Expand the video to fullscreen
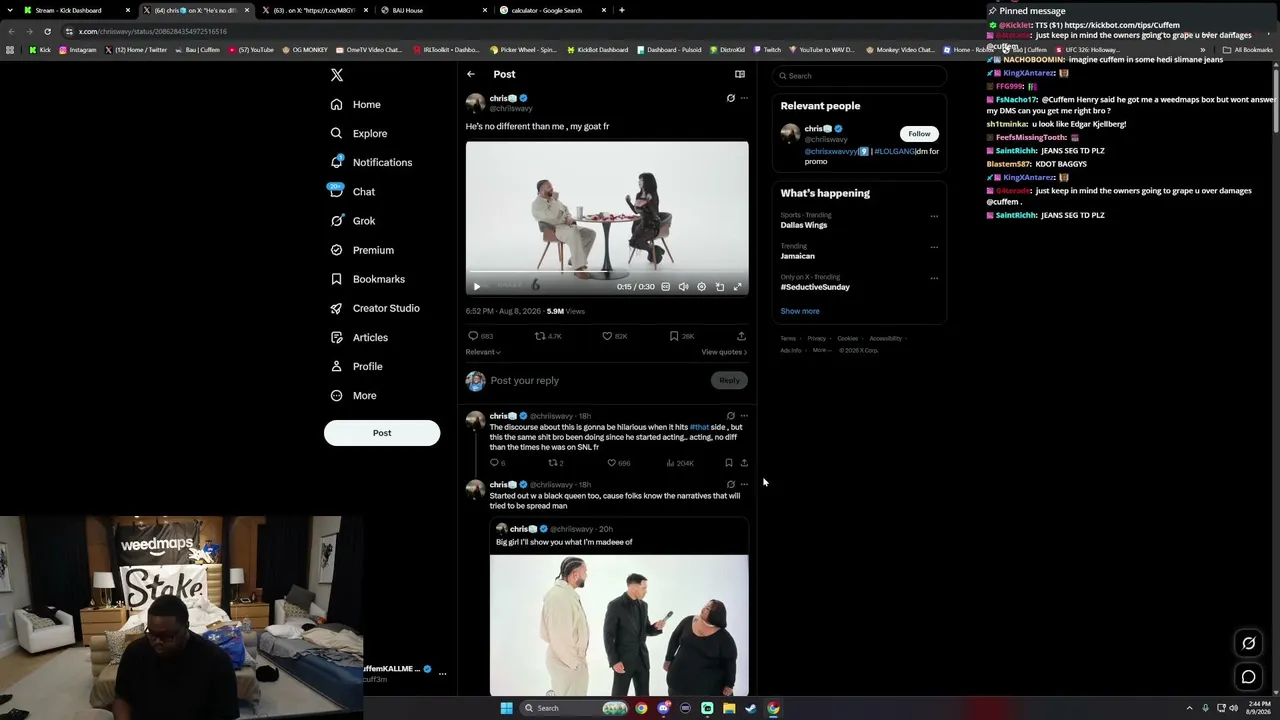Viewport: 1280px width, 720px height. (x=738, y=287)
